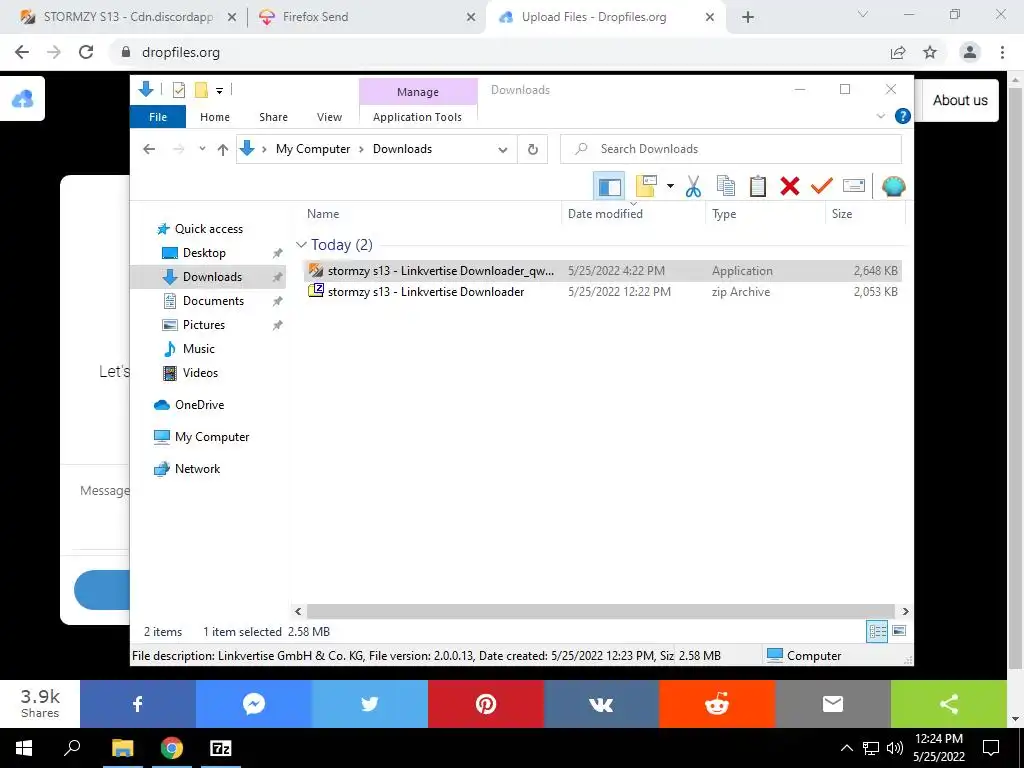Open 7-Zip from Windows taskbar
Viewport: 1024px width, 768px height.
coord(221,748)
